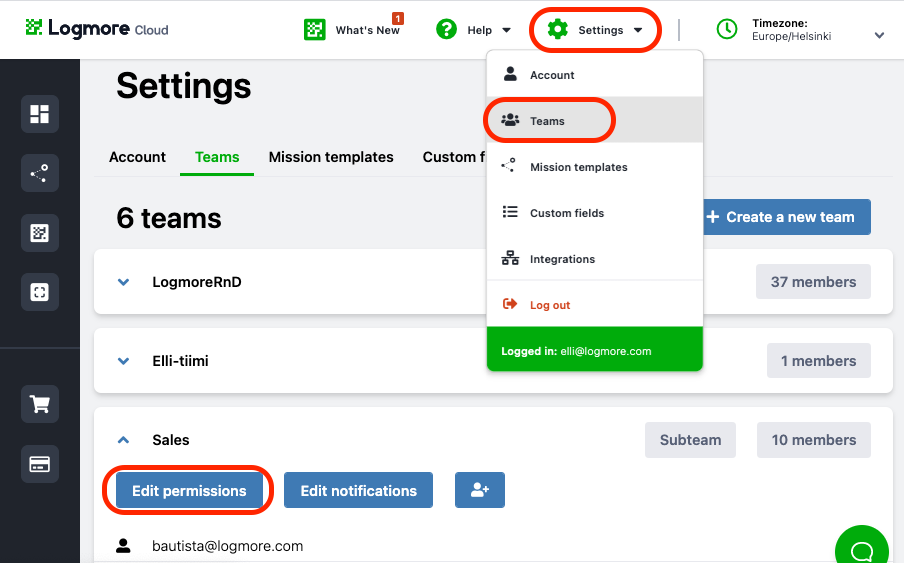This screenshot has height=563, width=904.
Task: Click the Elli-tiimi team name
Action: pyautogui.click(x=180, y=361)
